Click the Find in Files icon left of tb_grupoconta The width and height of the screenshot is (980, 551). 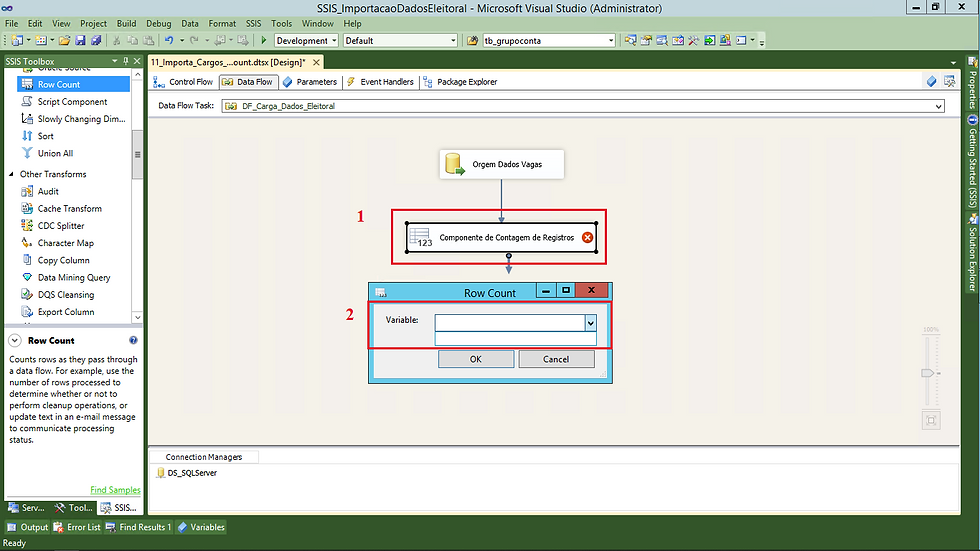pos(472,41)
